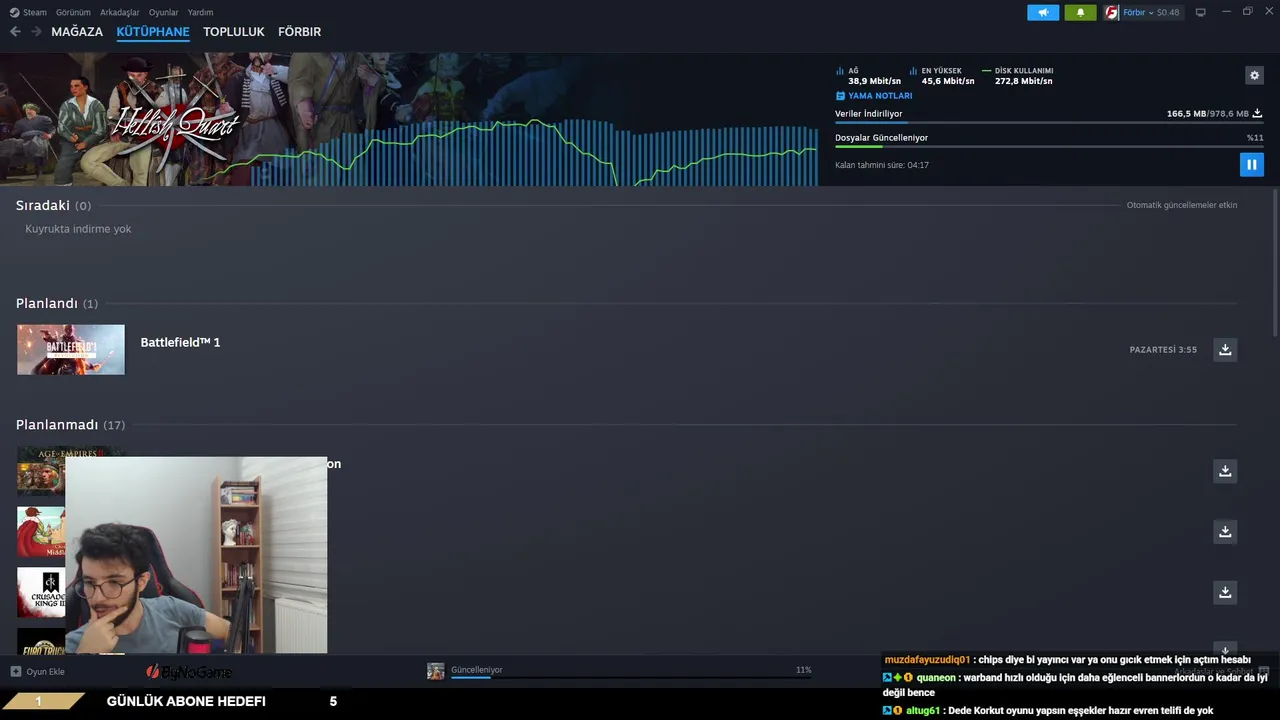Click the PAZARTESİ 3:55 schedule text

(1163, 350)
